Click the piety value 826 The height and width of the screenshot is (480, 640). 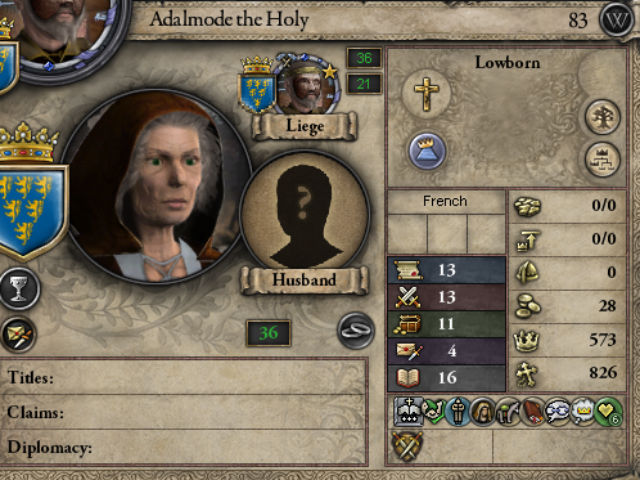[602, 372]
